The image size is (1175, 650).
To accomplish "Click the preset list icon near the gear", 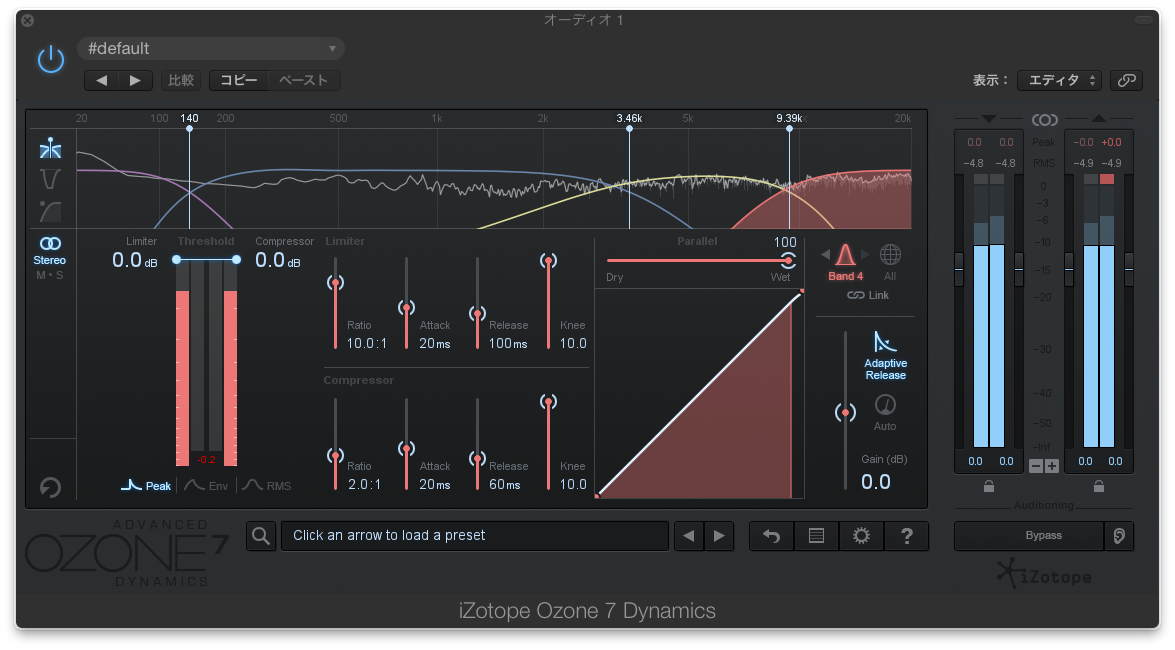I will click(816, 536).
